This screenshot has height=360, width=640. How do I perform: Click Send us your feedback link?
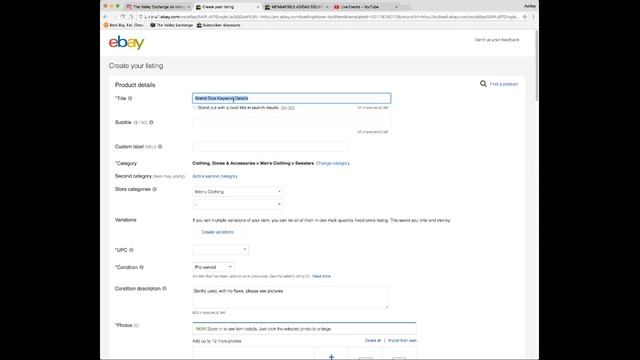click(x=497, y=40)
